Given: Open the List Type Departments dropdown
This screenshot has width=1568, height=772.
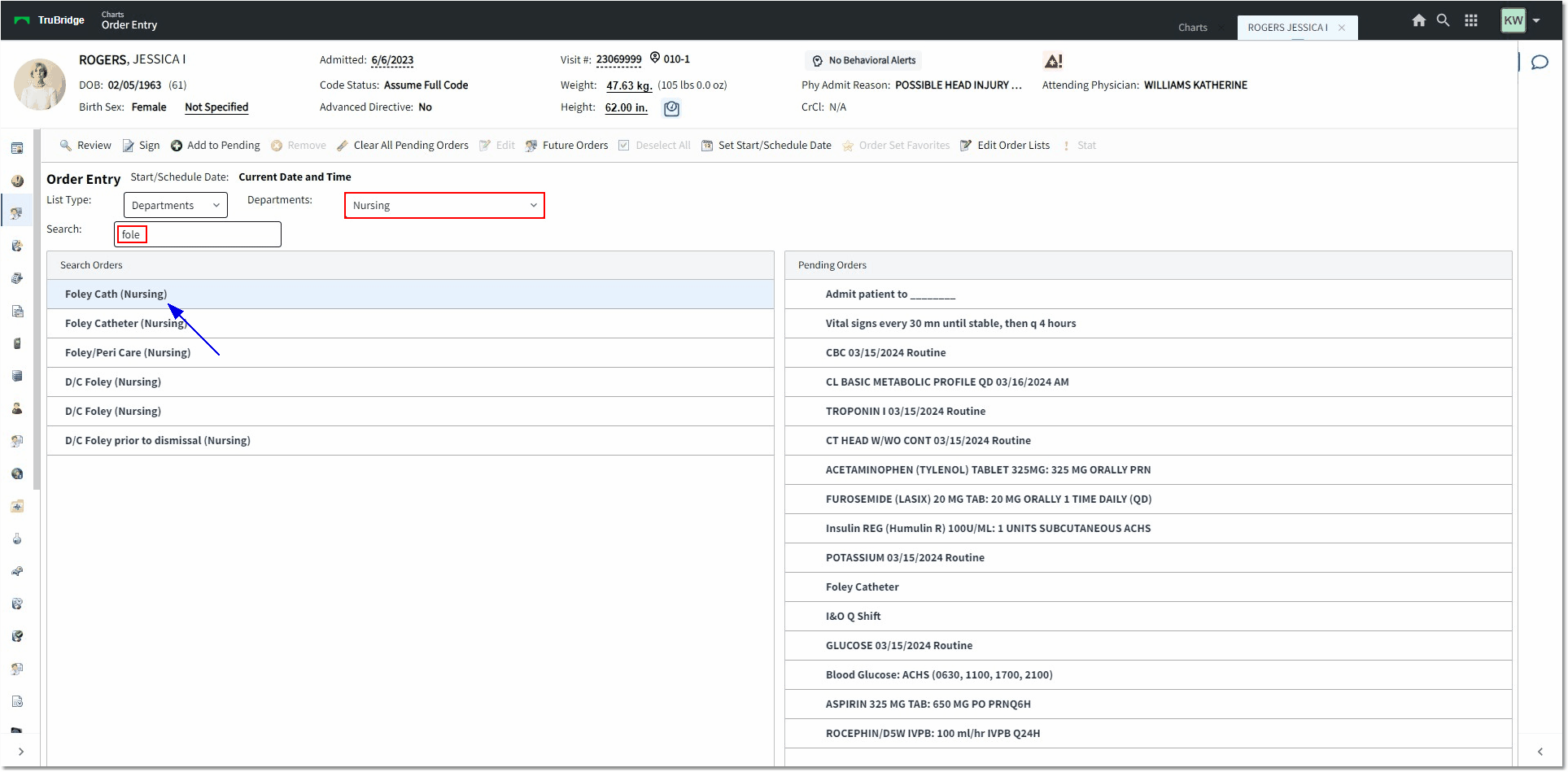Looking at the screenshot, I should 176,205.
